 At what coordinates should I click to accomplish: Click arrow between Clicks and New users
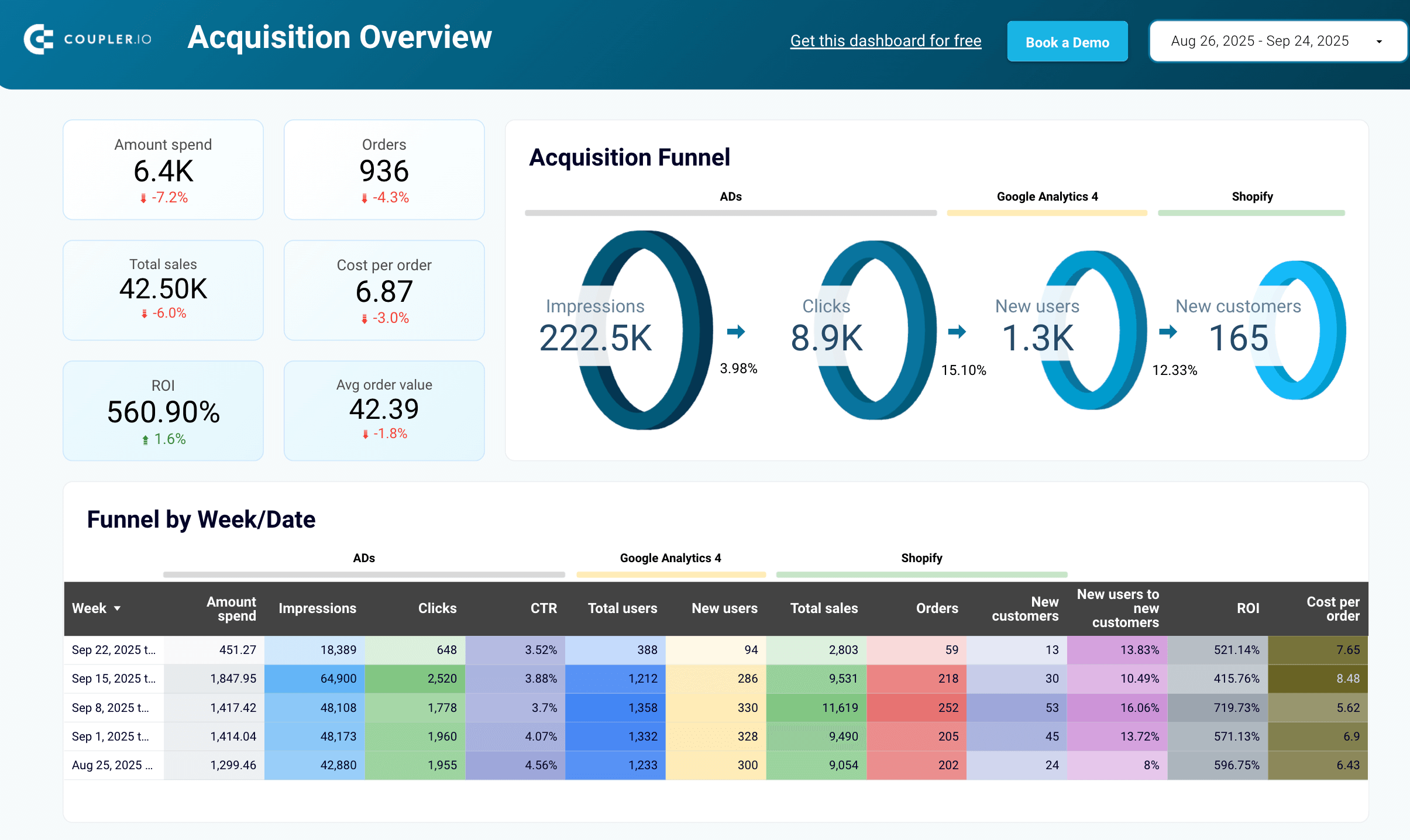click(957, 332)
